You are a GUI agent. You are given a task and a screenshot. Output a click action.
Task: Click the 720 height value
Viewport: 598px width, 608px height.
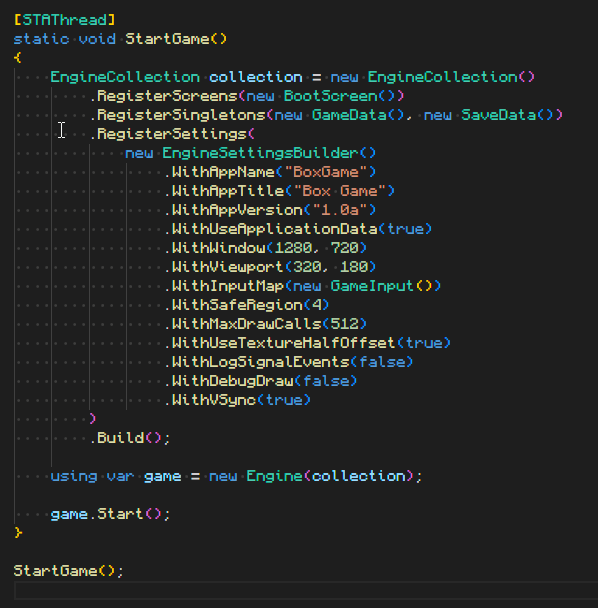tap(345, 248)
